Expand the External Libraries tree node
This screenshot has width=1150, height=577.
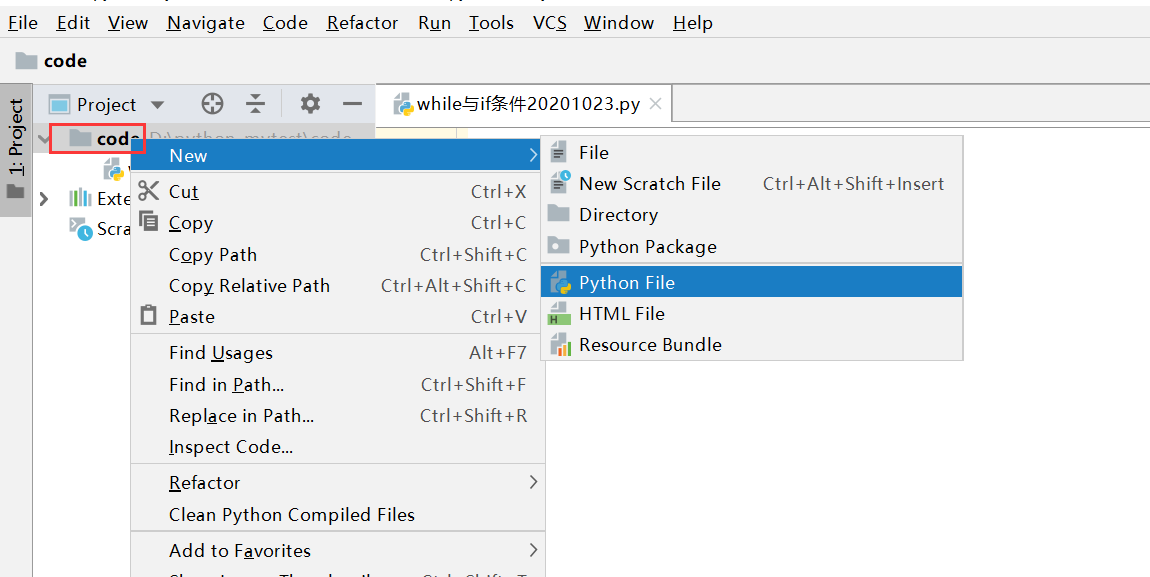43,198
